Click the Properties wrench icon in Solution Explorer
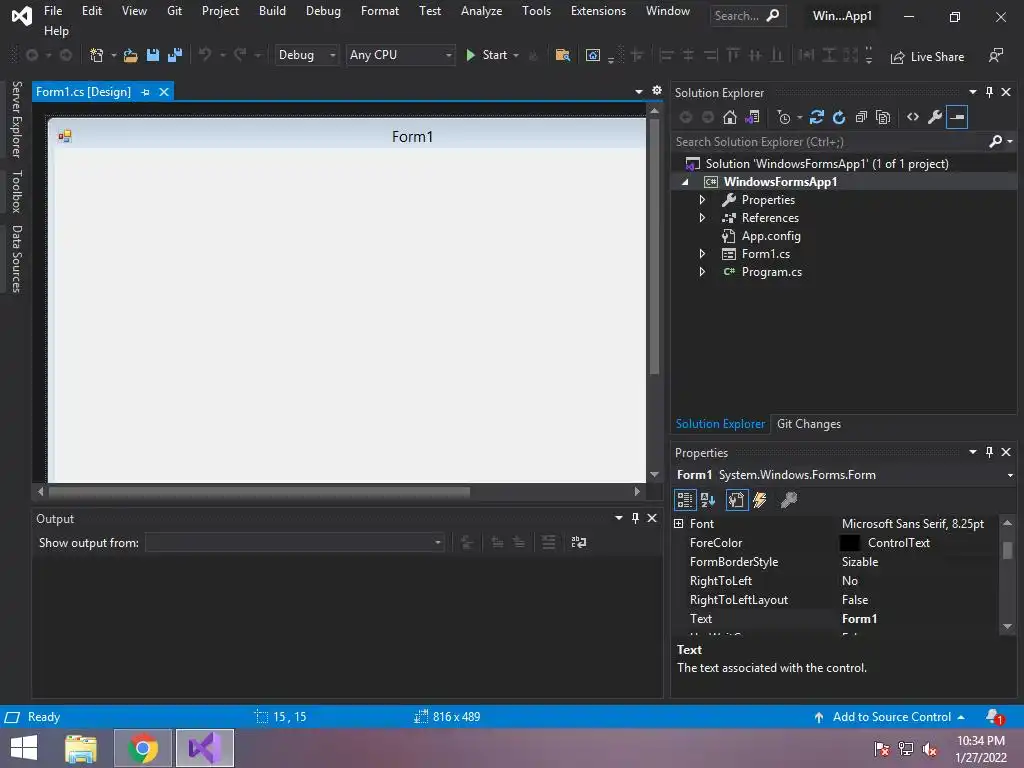This screenshot has width=1024, height=768. pyautogui.click(x=935, y=118)
